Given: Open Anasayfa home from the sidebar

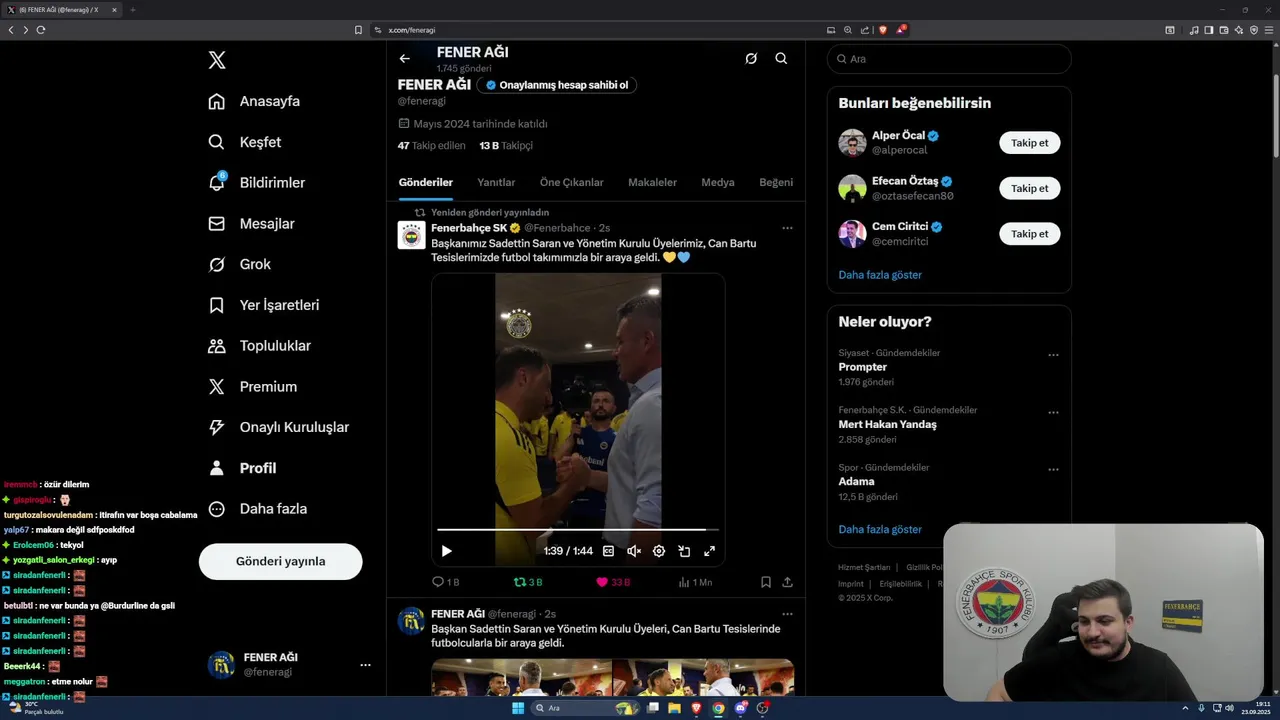Looking at the screenshot, I should coord(254,101).
